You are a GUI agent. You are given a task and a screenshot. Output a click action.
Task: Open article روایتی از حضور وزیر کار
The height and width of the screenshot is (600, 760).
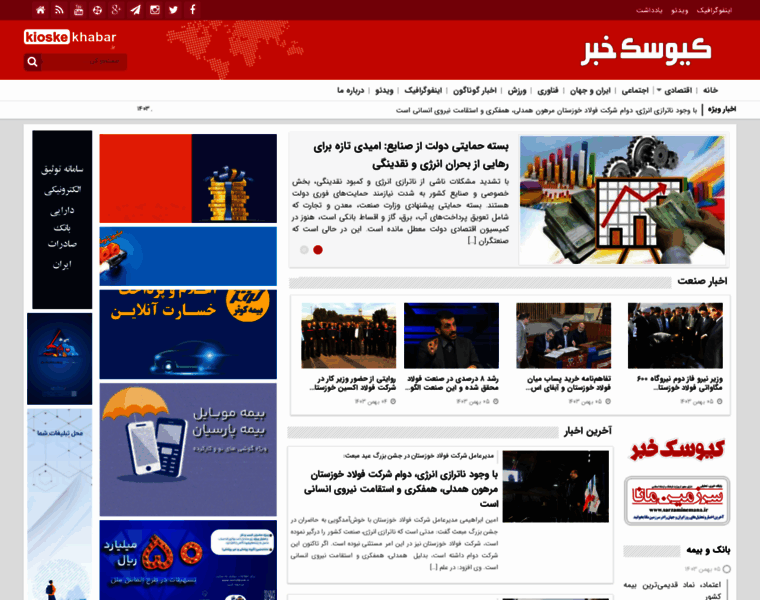pyautogui.click(x=353, y=383)
